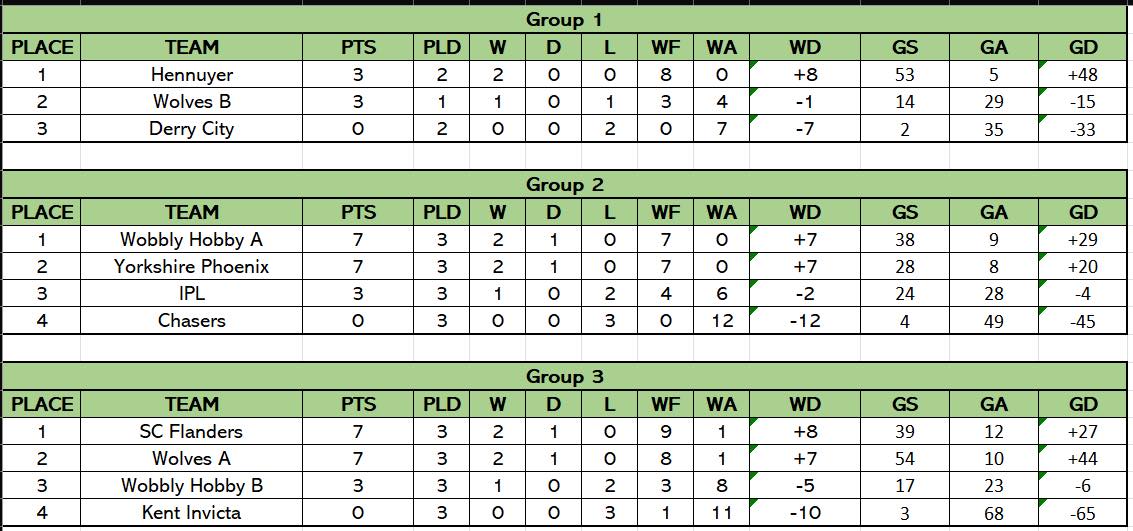Click the Kent Invicta team cell

click(x=192, y=513)
